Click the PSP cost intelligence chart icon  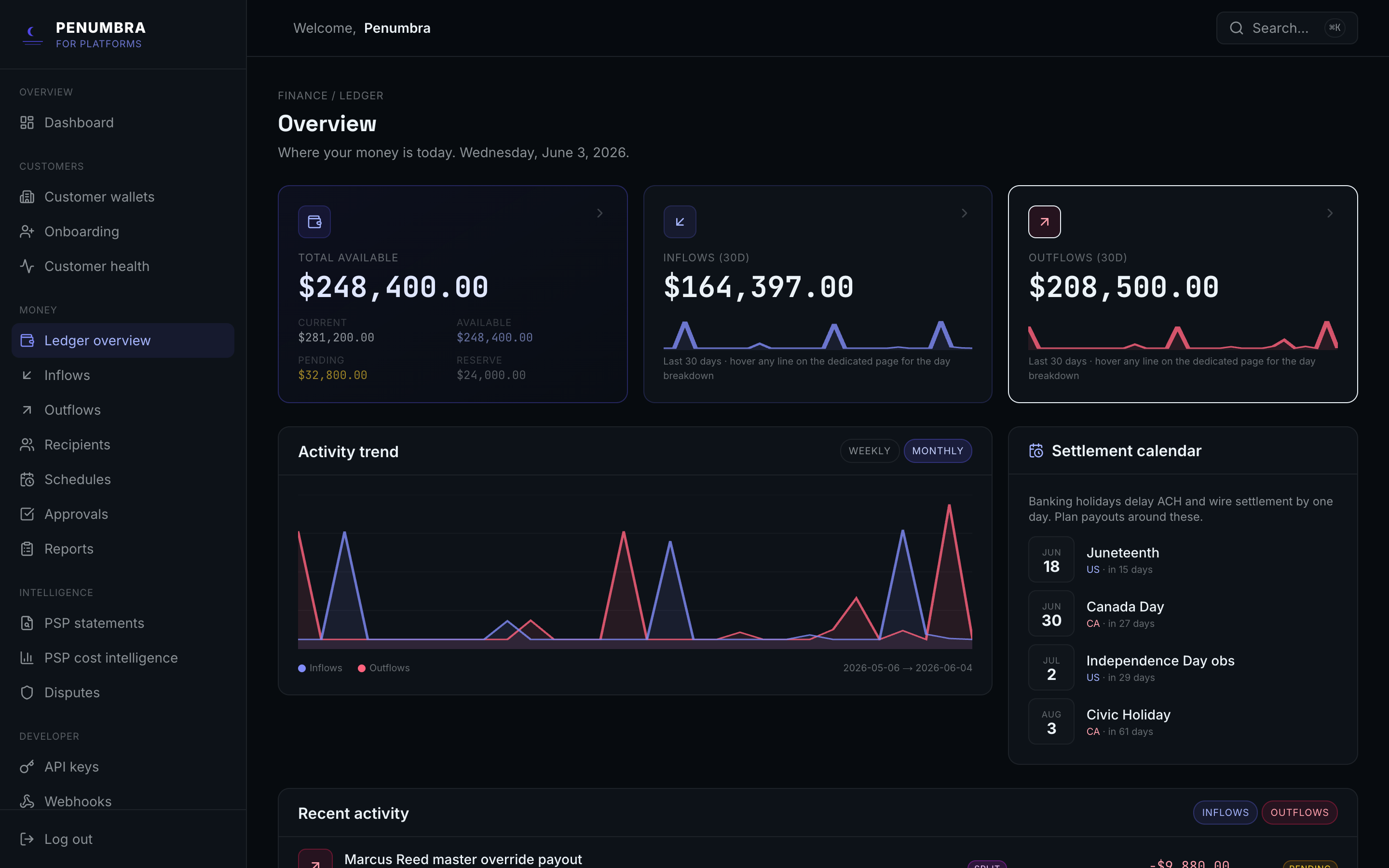(x=27, y=658)
